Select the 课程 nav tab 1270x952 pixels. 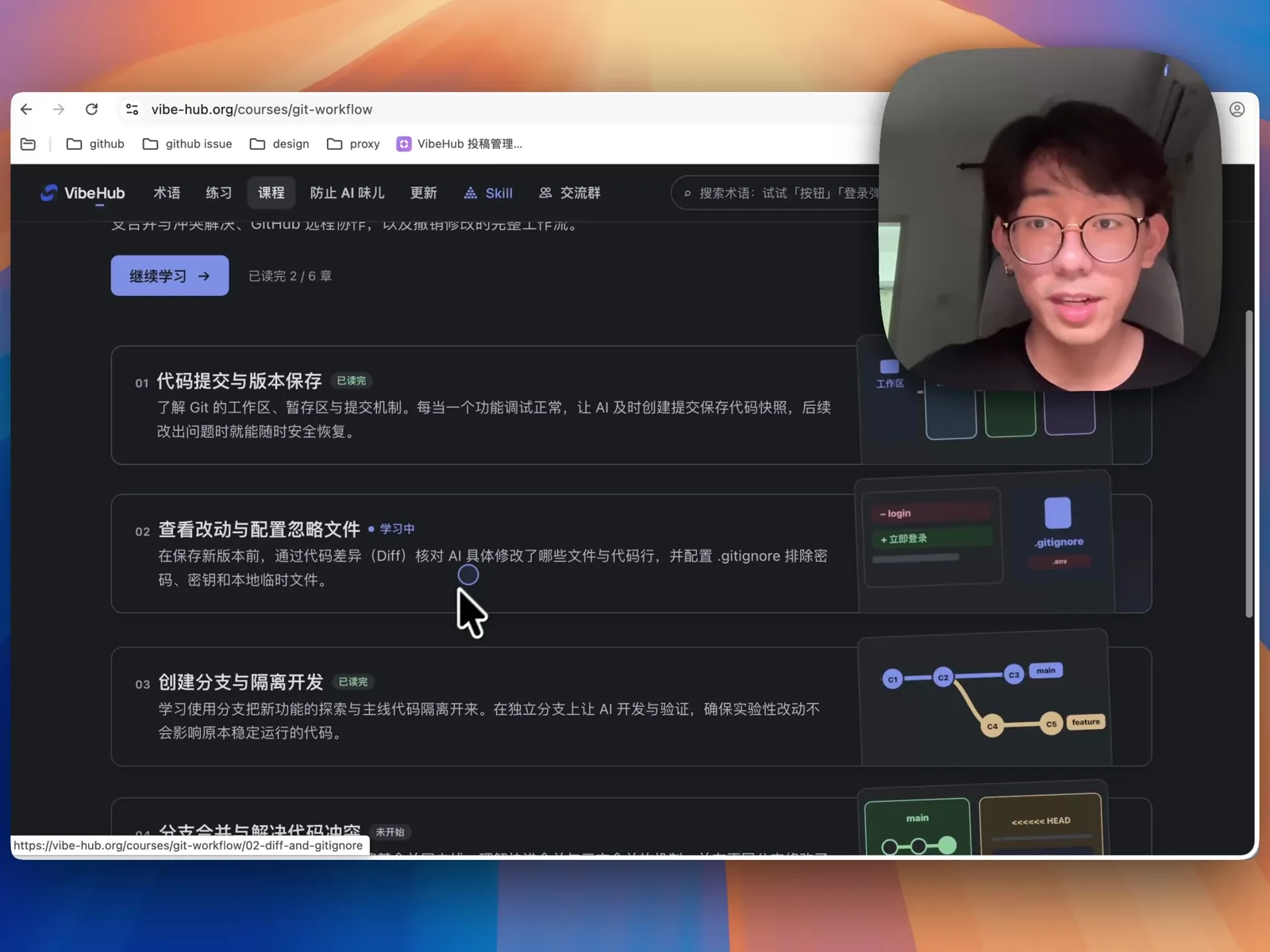point(271,193)
